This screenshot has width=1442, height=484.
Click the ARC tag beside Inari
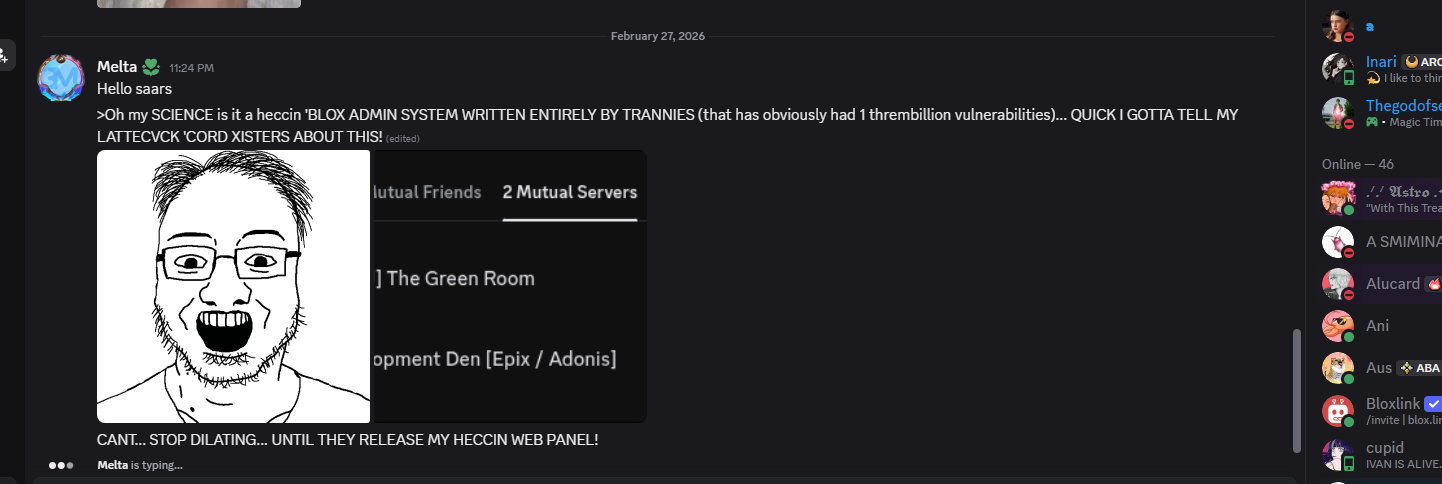(1422, 62)
